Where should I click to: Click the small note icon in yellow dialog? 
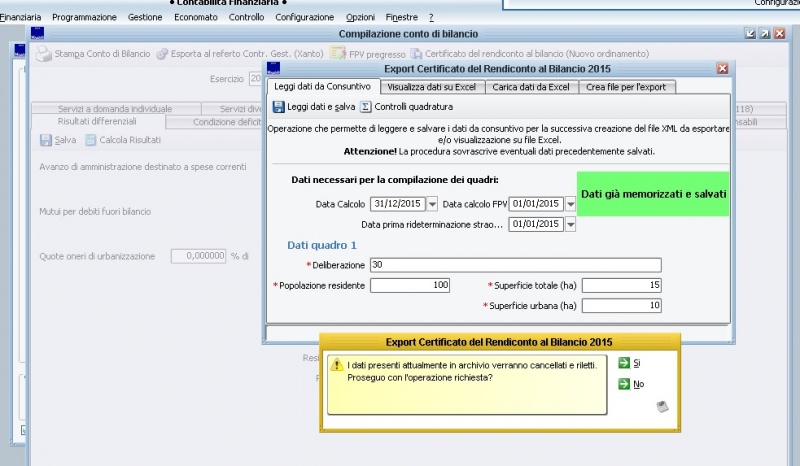662,407
